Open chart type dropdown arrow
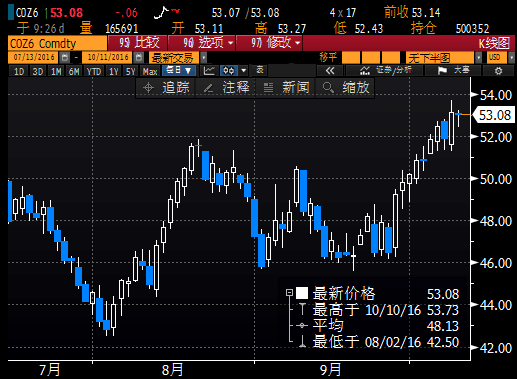 [x=244, y=71]
